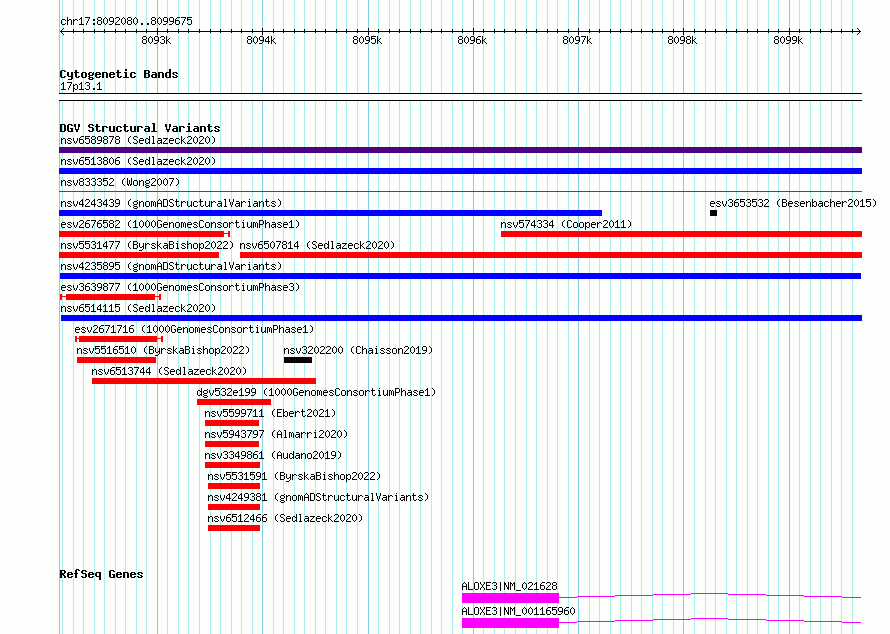Screen dimensions: 890x634
Task: Click nsv5531591 (ByrskaBishop2022) label
Action: (x=294, y=476)
